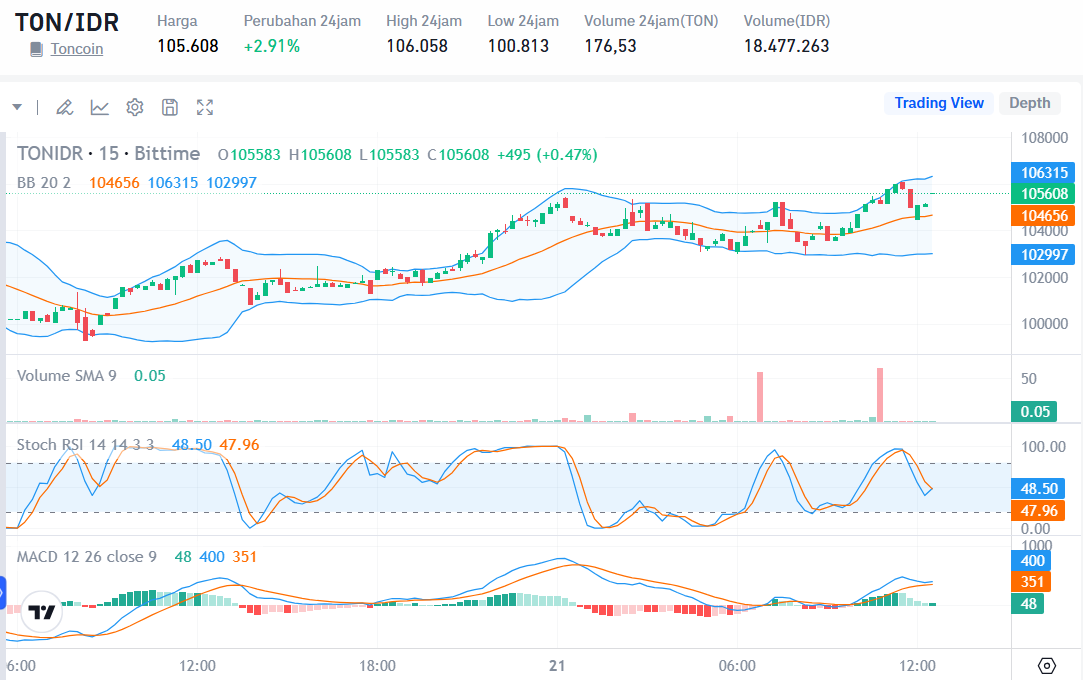1083x680 pixels.
Task: Click the 18:00 time axis label
Action: pyautogui.click(x=377, y=666)
